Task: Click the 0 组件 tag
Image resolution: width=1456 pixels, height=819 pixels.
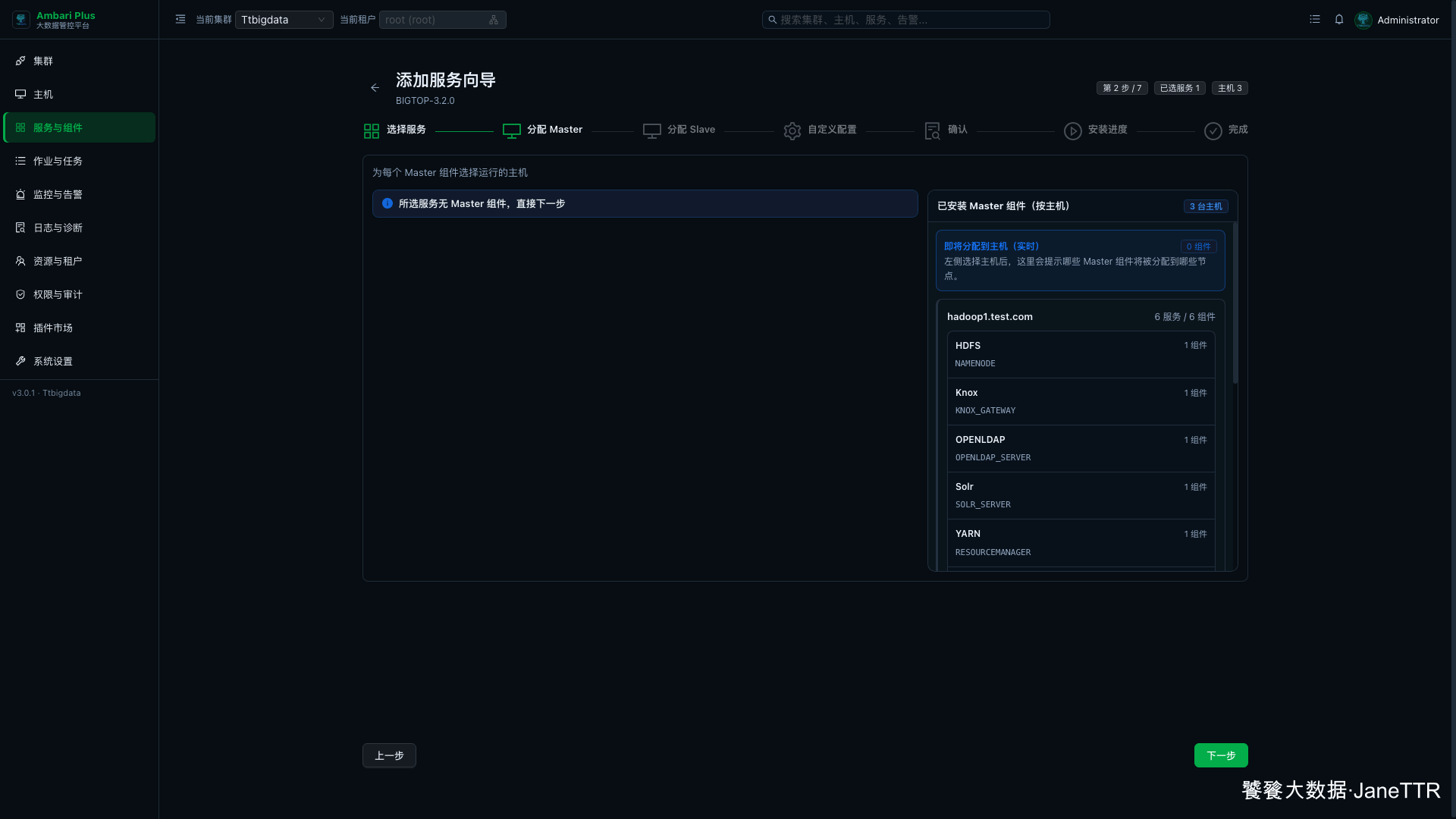Action: tap(1198, 246)
